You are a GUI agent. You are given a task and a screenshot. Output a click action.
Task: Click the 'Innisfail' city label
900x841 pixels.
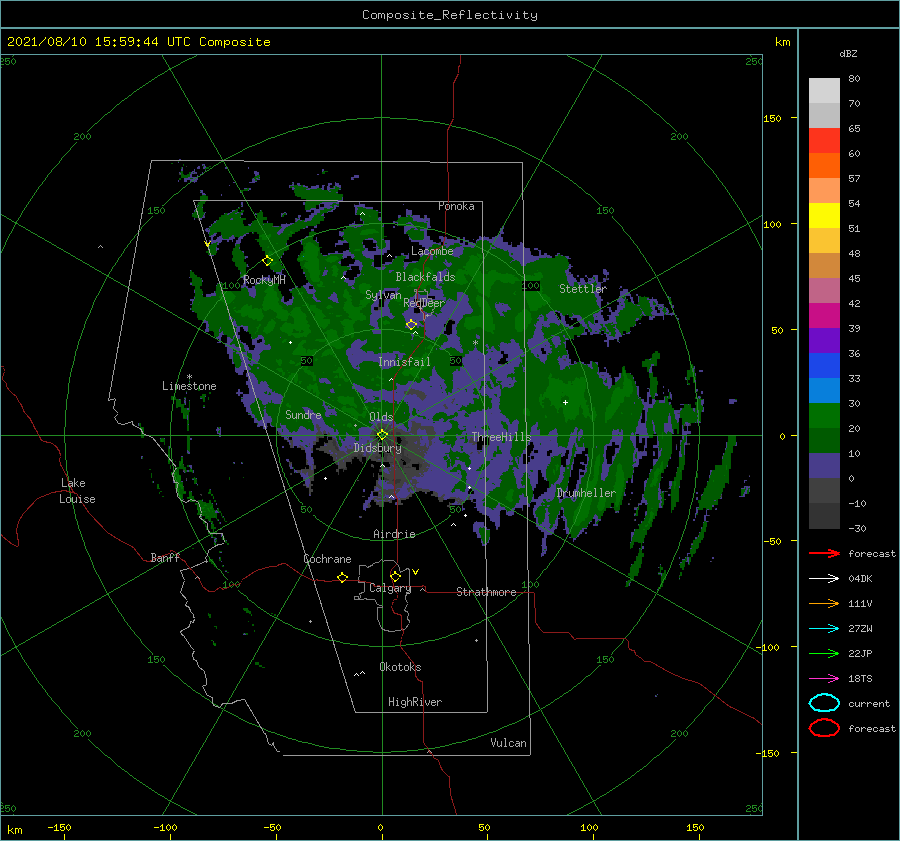coord(404,362)
